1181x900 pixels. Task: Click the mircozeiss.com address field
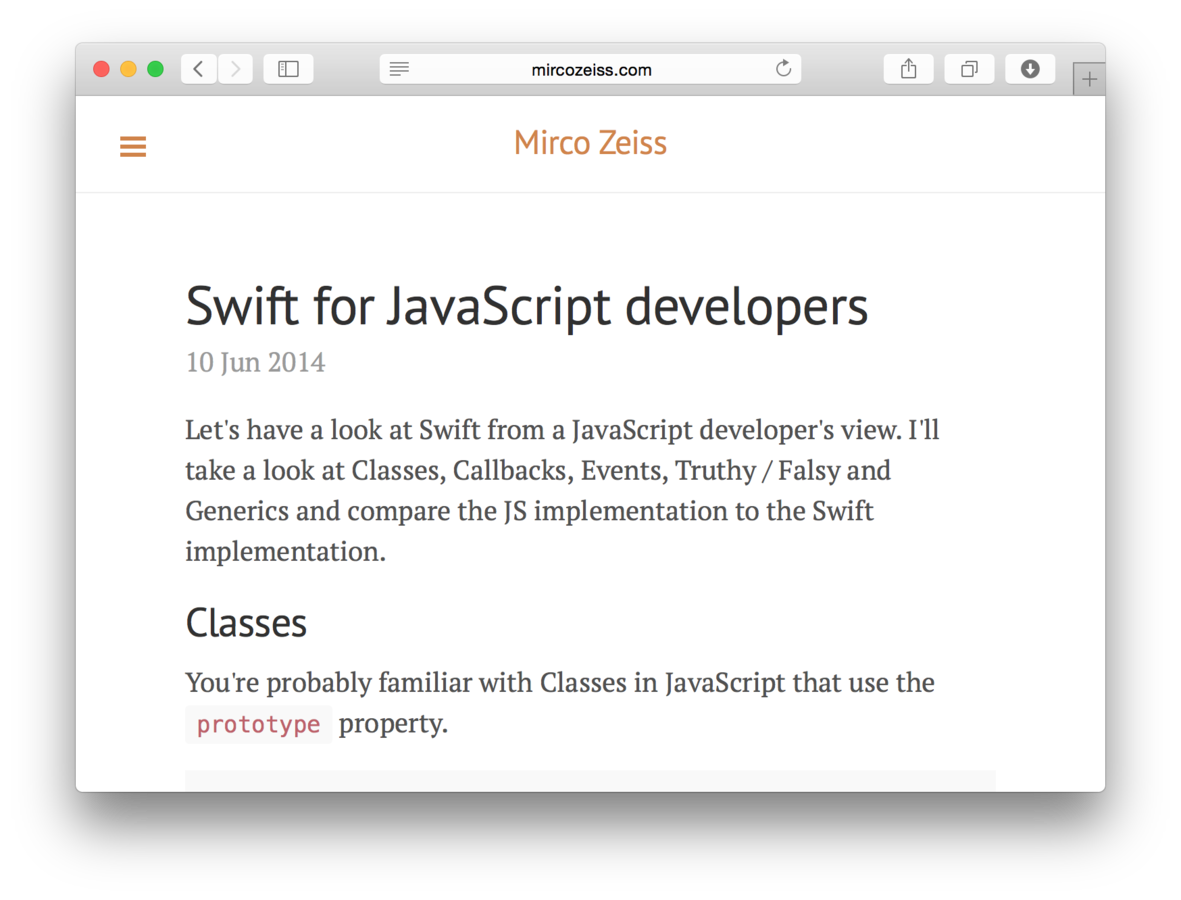(590, 69)
